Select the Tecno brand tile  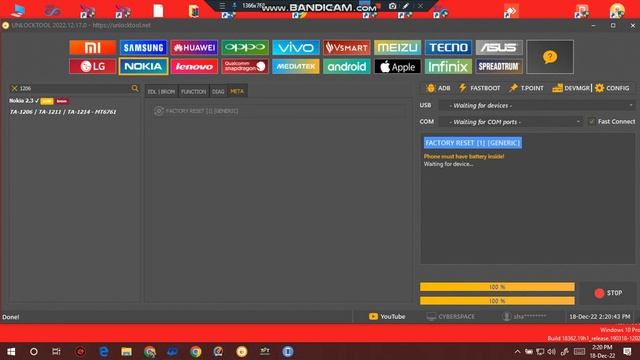click(448, 48)
